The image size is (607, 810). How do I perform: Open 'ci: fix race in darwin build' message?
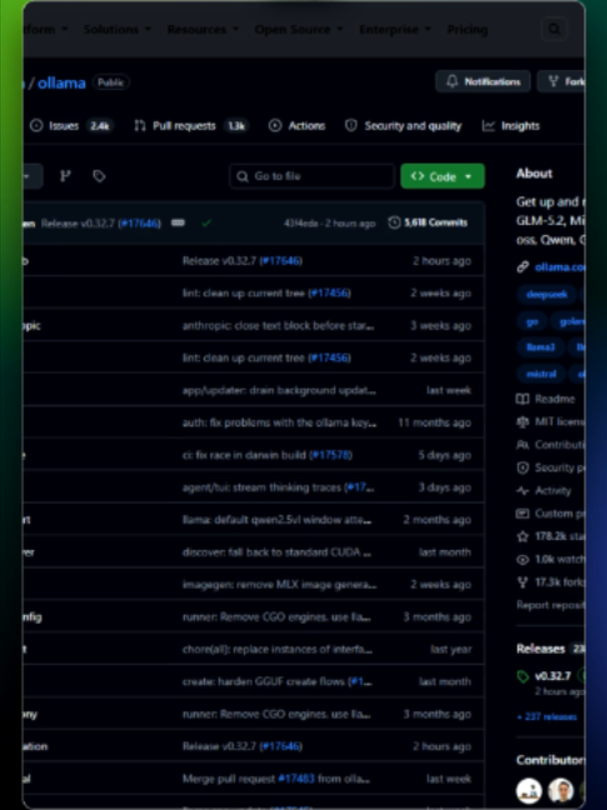pos(244,455)
